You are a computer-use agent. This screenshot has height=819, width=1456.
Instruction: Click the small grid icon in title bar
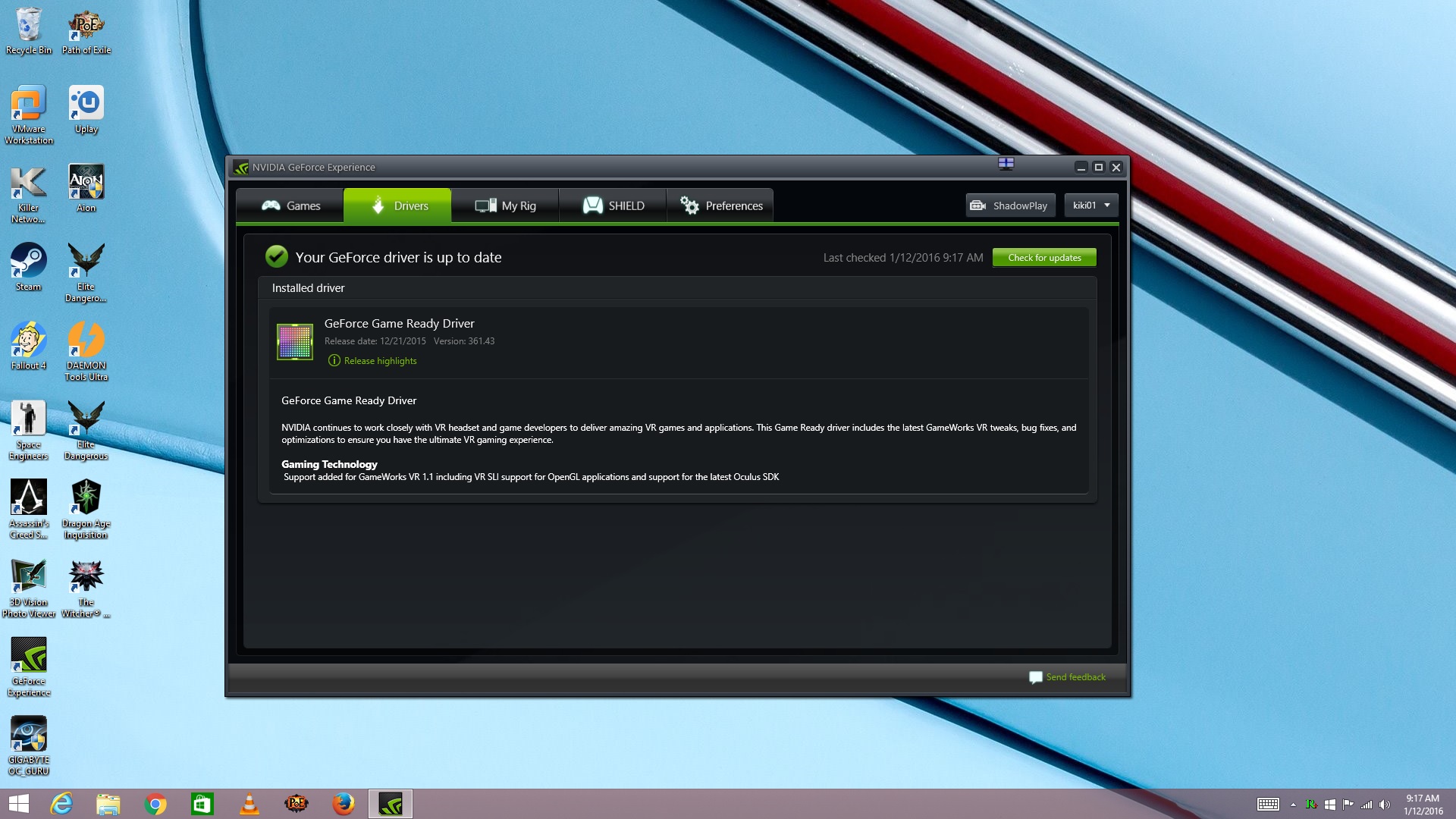[x=1006, y=163]
